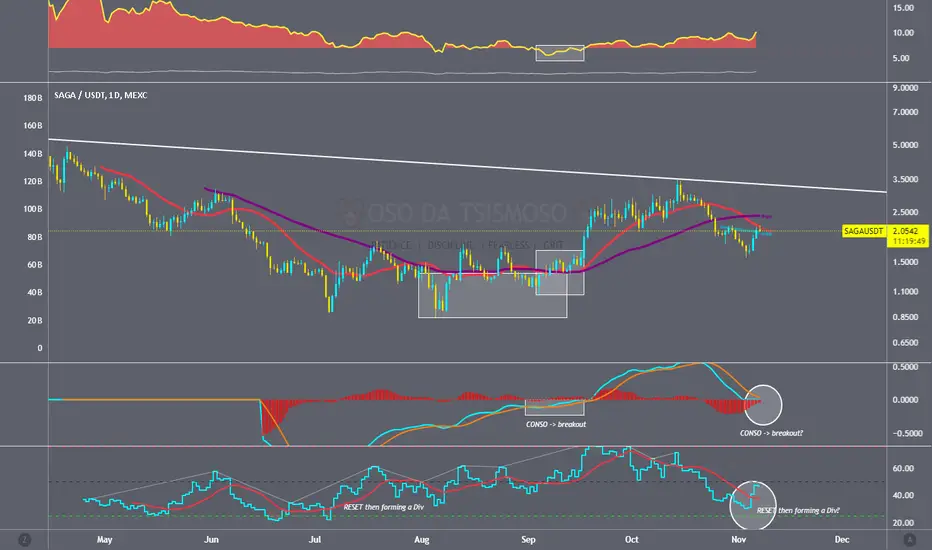Click the Dec label on time axis
The width and height of the screenshot is (932, 550).
tap(842, 540)
